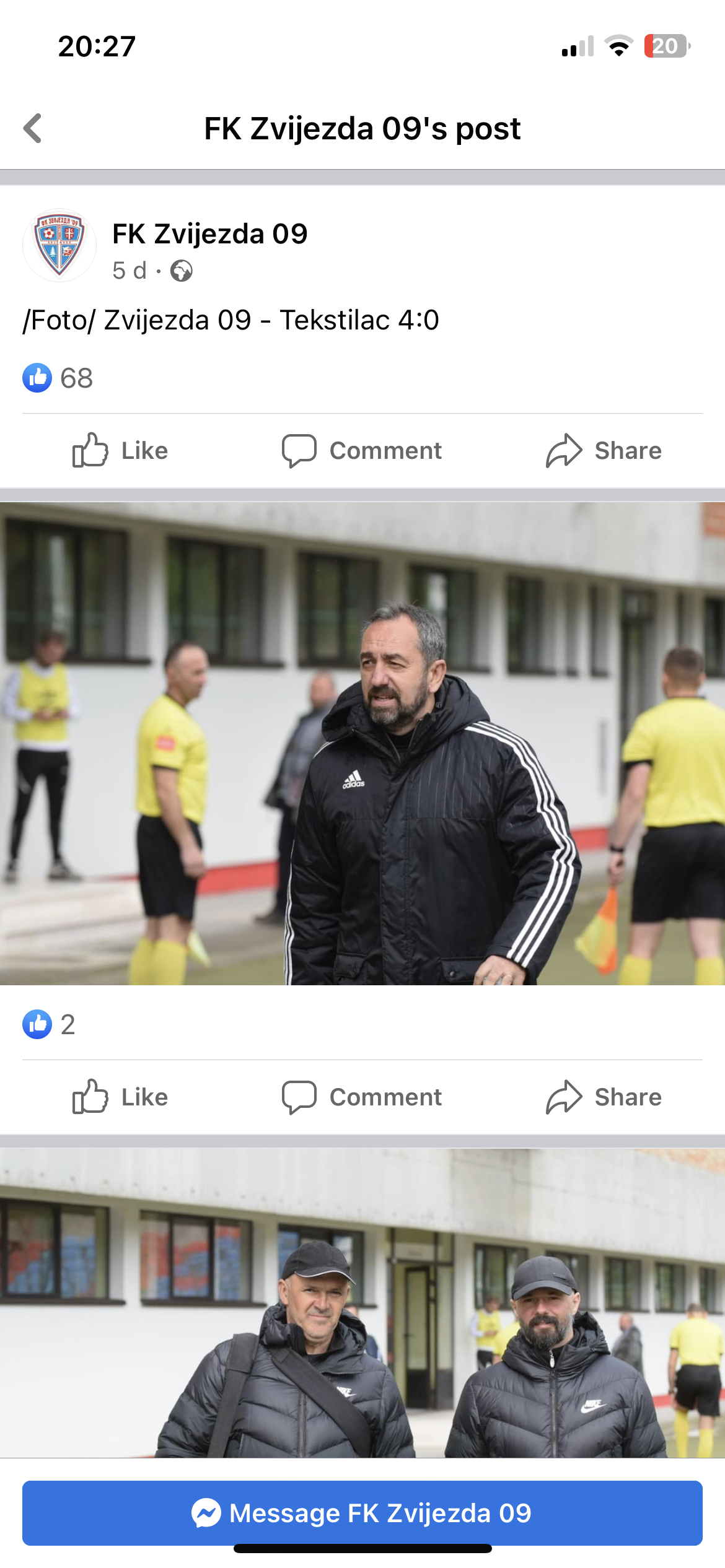The image size is (725, 1568).
Task: Tap the 5 d post timestamp
Action: click(130, 271)
